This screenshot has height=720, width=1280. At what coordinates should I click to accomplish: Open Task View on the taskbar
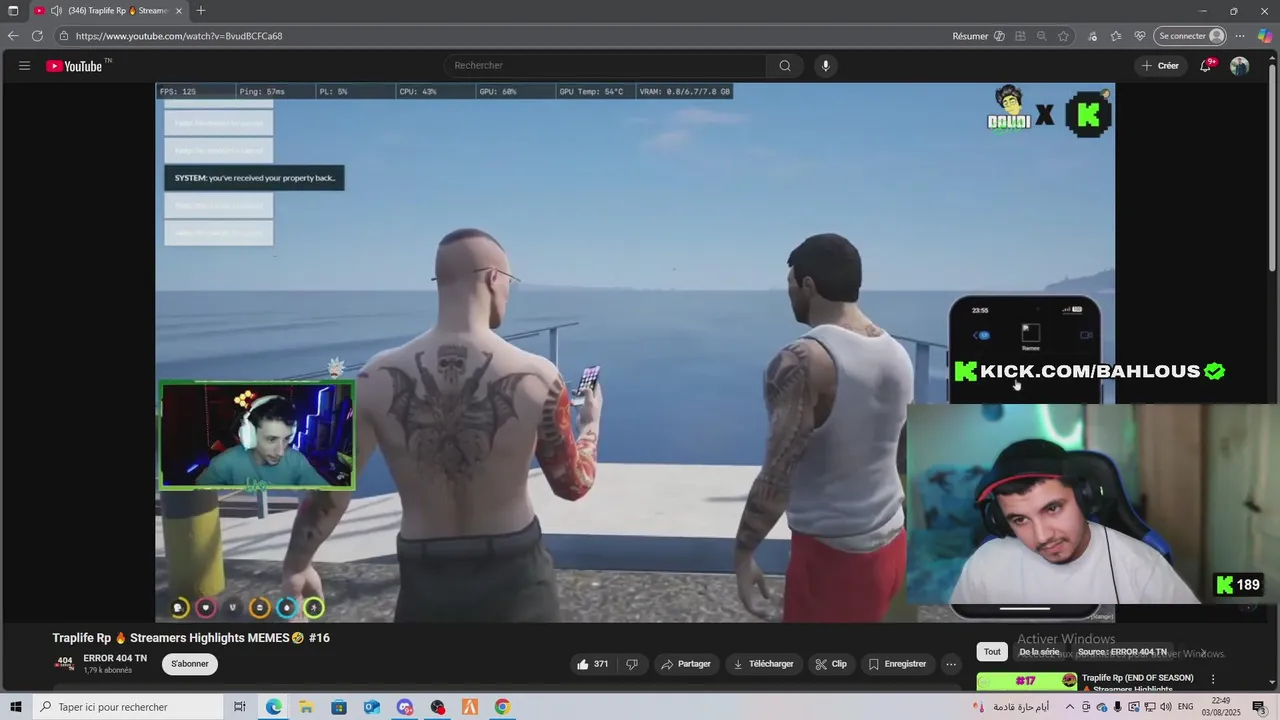pos(240,707)
